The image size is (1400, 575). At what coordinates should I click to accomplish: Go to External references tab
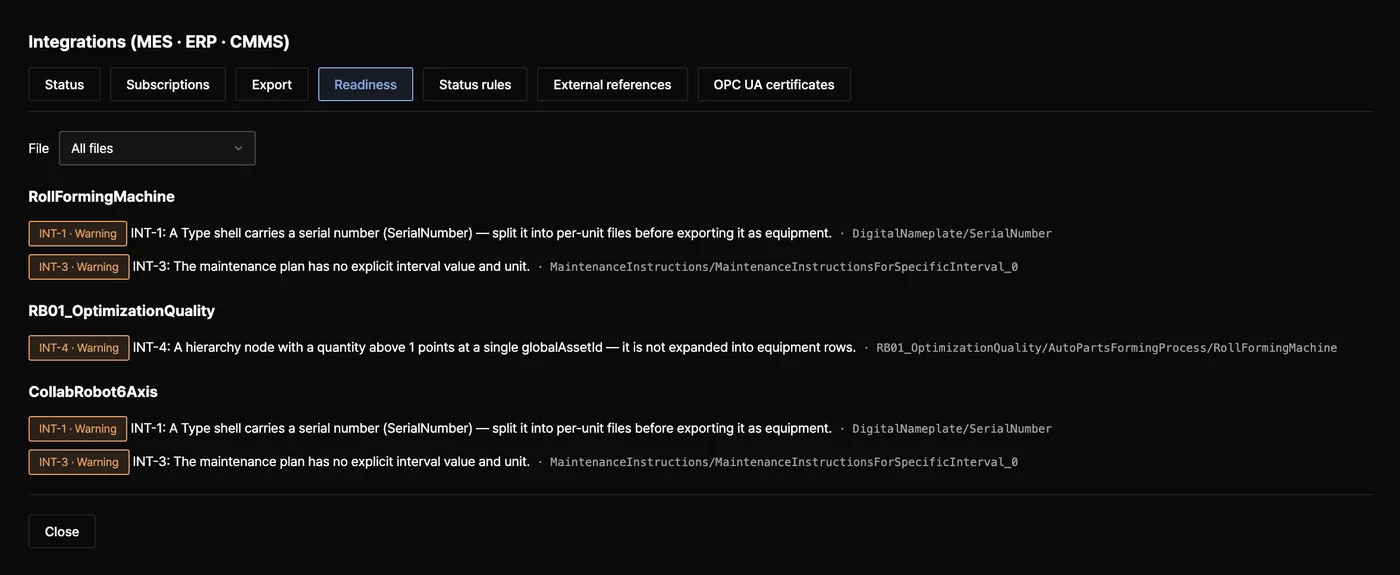[x=612, y=85]
